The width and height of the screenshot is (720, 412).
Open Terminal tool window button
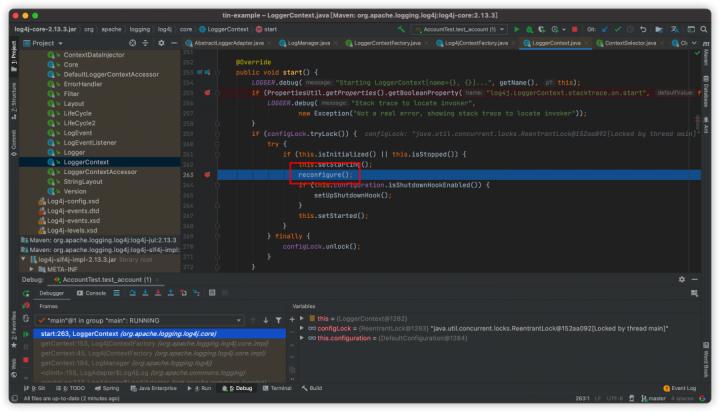click(x=277, y=388)
